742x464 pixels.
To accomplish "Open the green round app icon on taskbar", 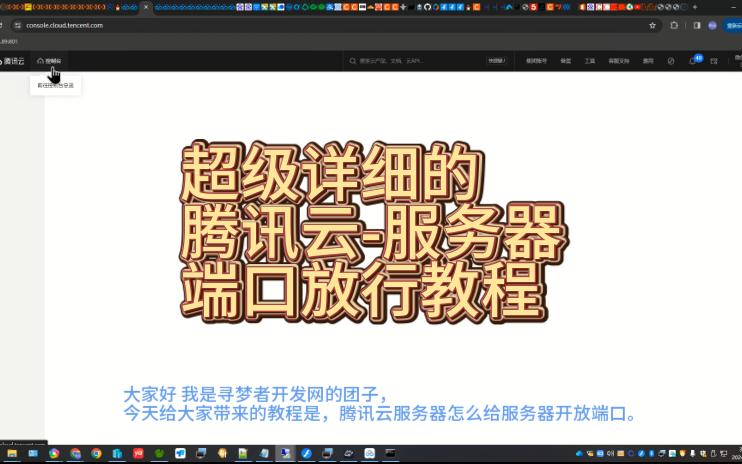I will point(159,454).
